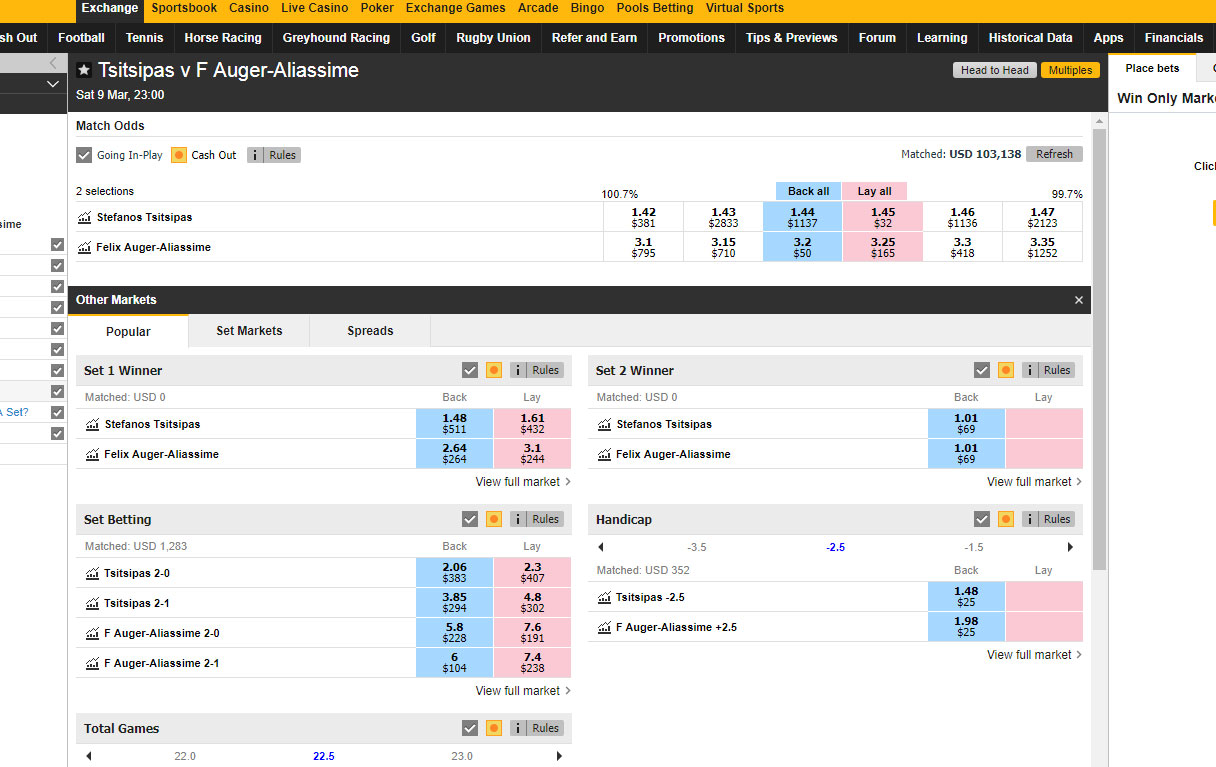Select the -3.5 handicap line
1216x767 pixels.
pyautogui.click(x=697, y=547)
